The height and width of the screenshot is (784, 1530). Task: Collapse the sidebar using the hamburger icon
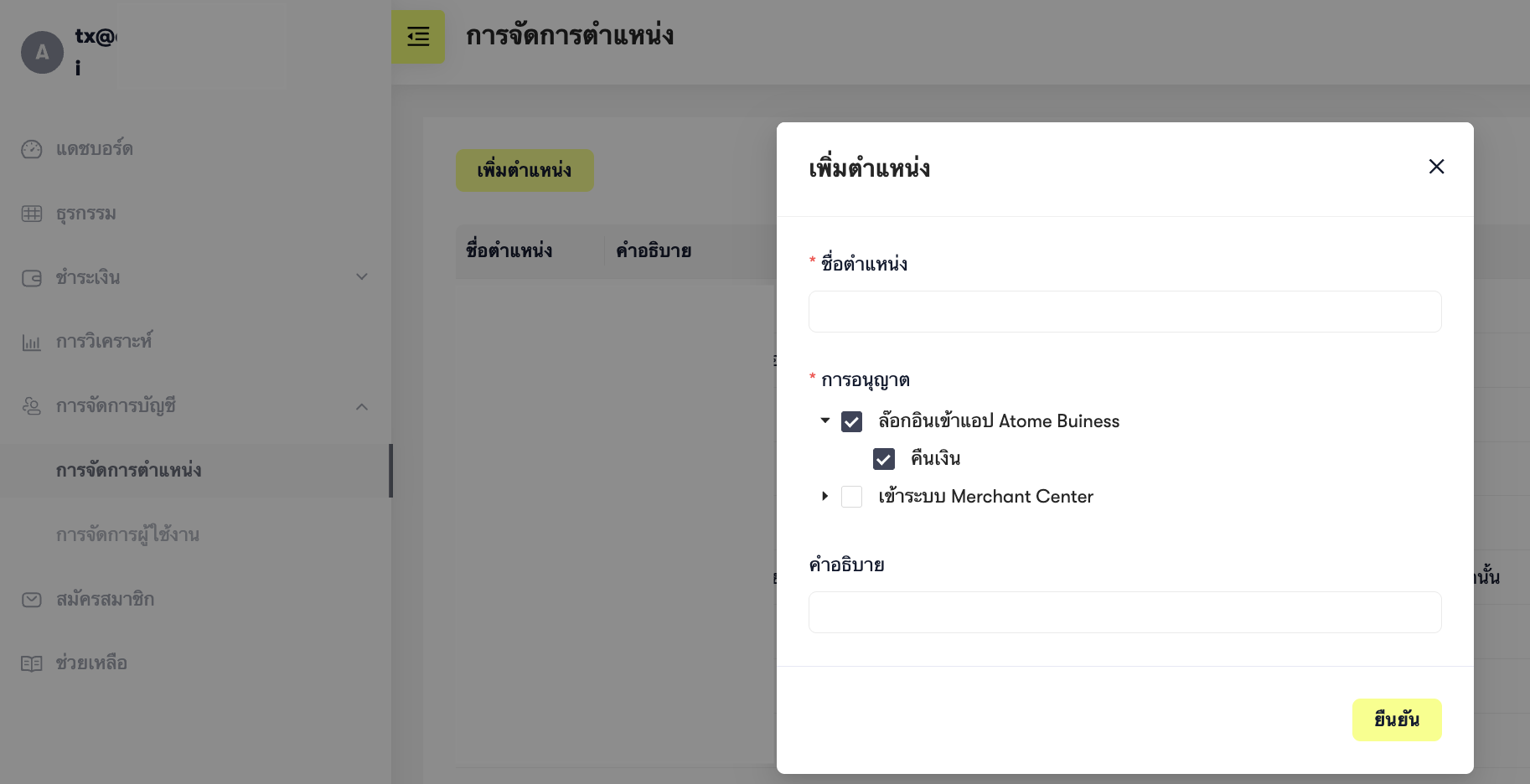(418, 37)
